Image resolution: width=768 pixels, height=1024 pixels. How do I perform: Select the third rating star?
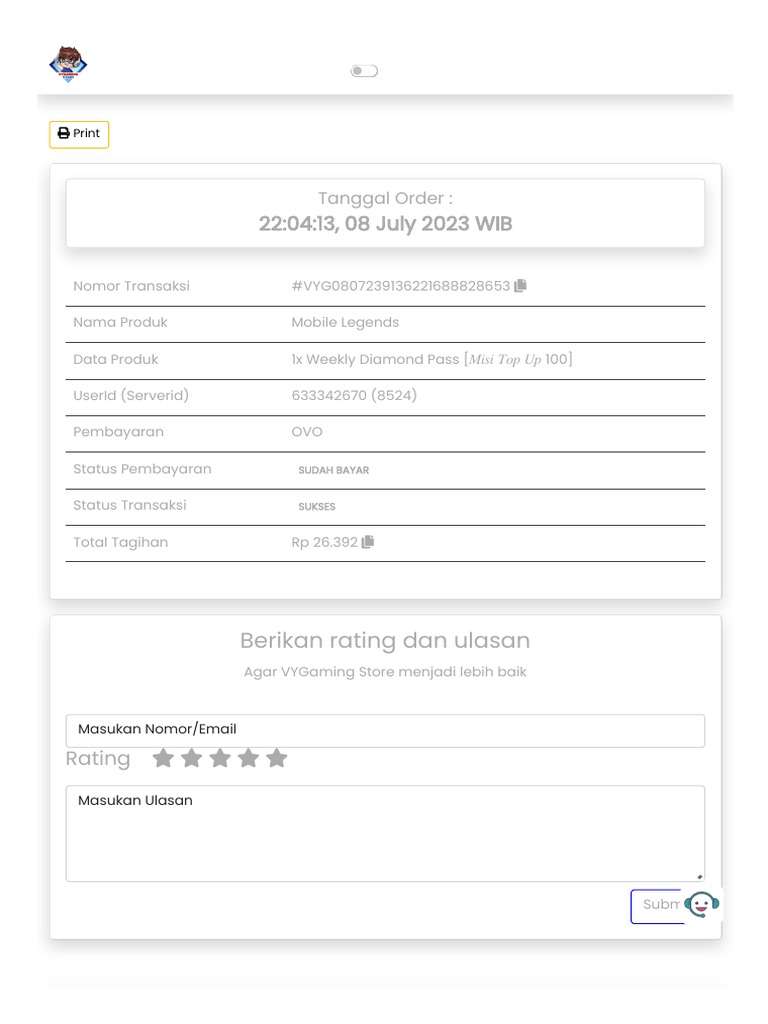tap(220, 759)
